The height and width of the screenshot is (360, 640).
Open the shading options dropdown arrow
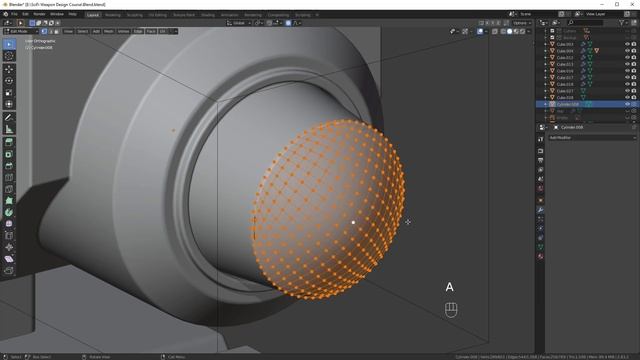tap(529, 31)
